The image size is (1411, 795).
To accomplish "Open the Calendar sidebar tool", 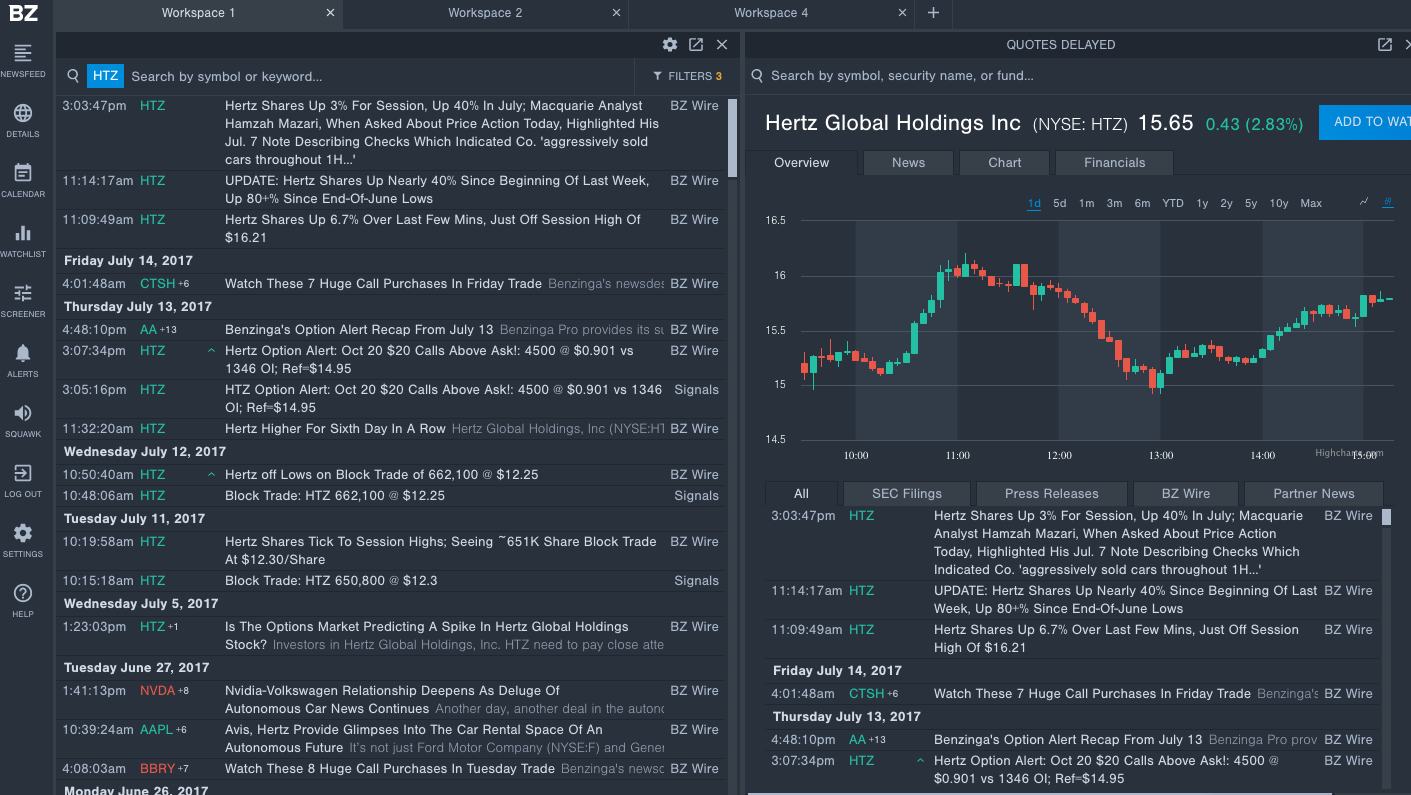I will 22,180.
